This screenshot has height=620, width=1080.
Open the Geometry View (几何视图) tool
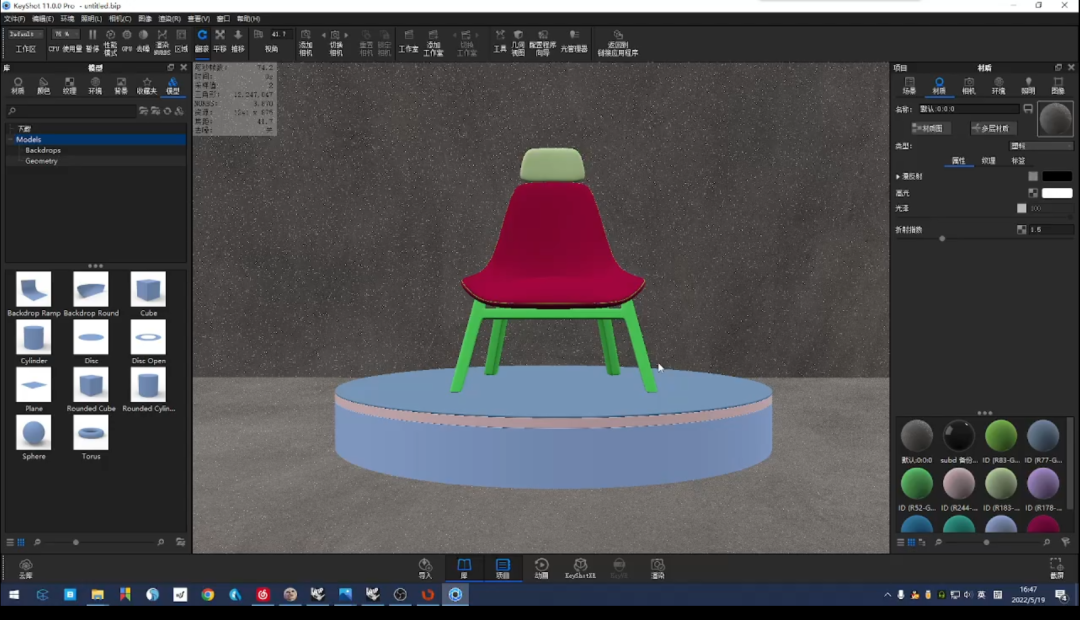click(x=518, y=42)
